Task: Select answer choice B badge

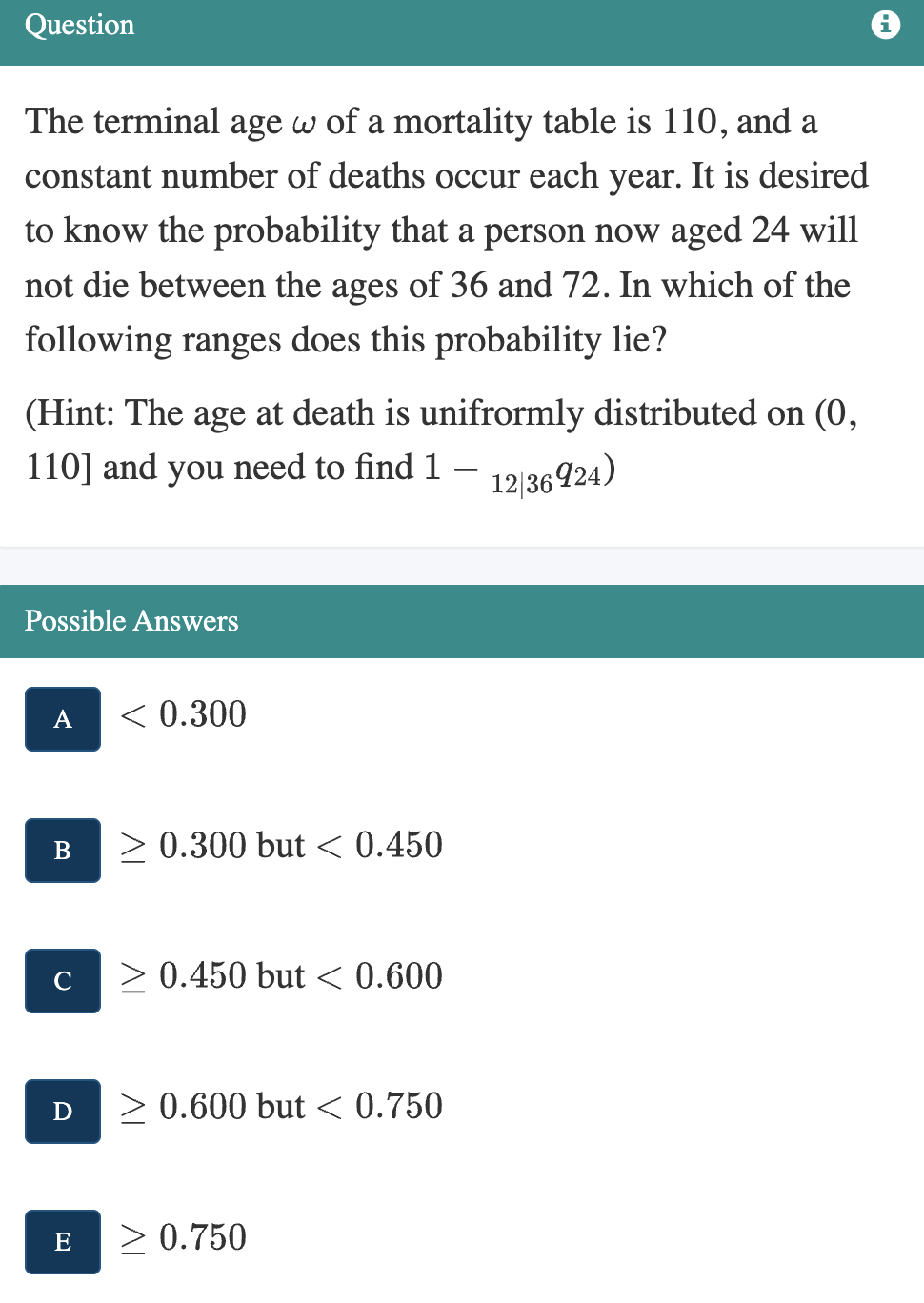Action: coord(62,851)
